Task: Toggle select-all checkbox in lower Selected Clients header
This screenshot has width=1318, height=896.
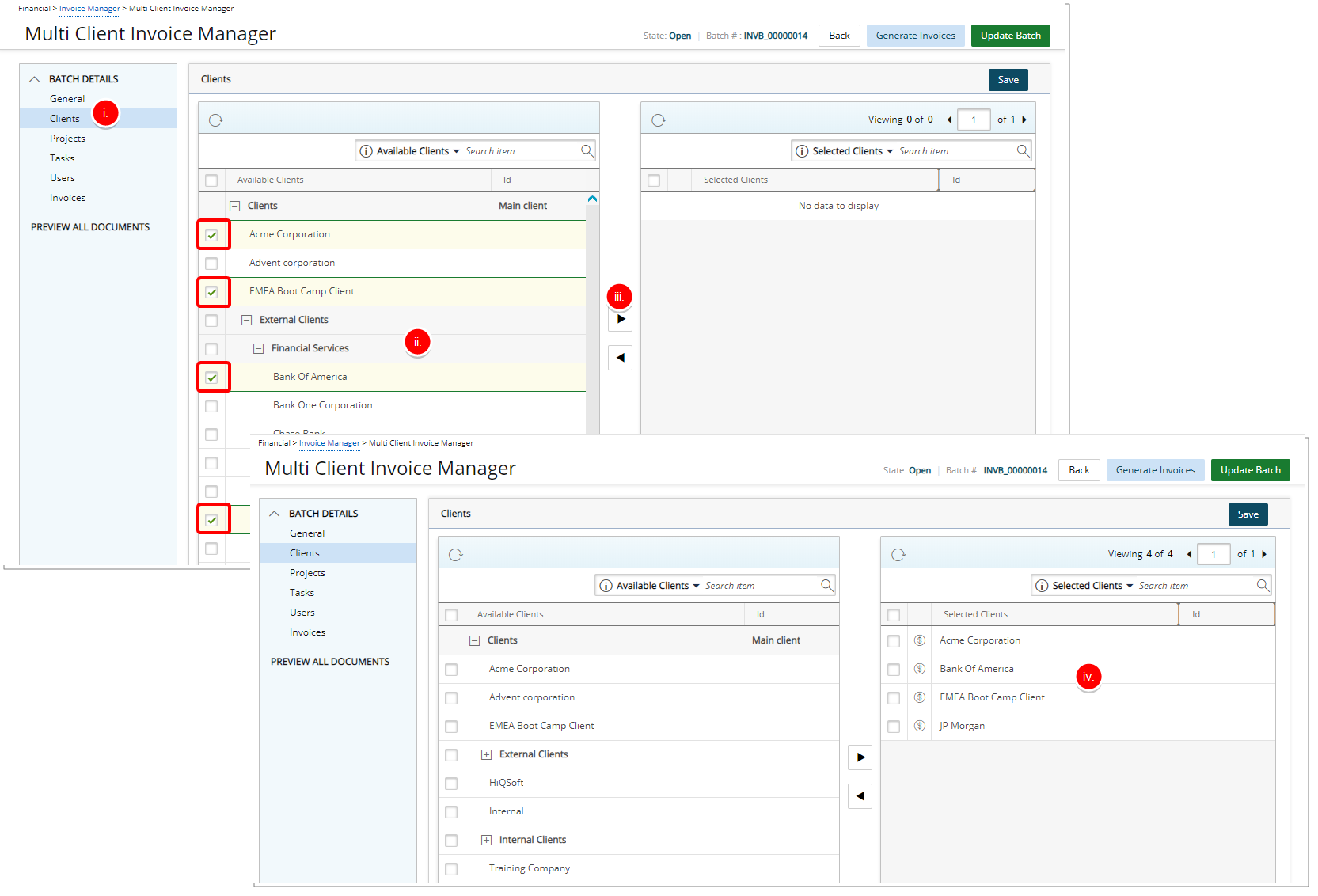Action: [894, 615]
